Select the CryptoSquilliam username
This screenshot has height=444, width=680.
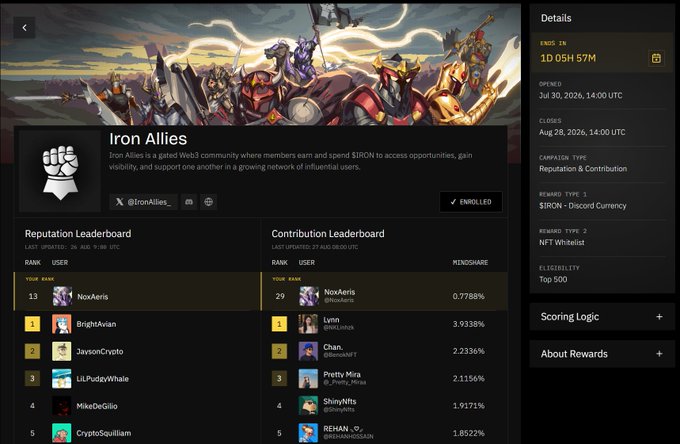click(x=104, y=433)
